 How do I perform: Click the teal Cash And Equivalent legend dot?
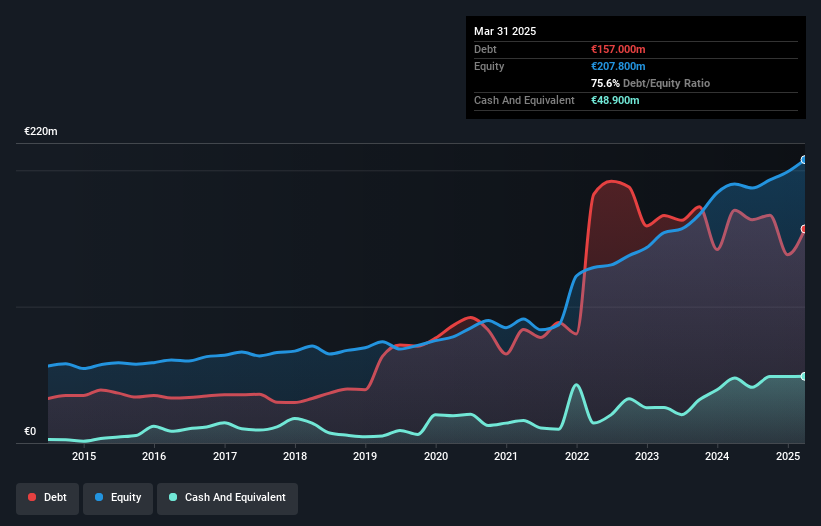pos(173,497)
